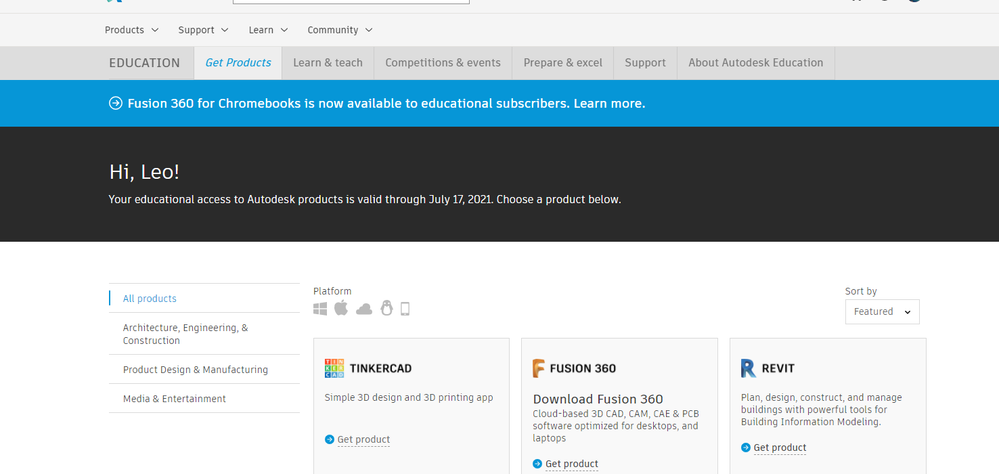Click Simple 3D design and 3D printing app text
The height and width of the screenshot is (474, 999).
coord(408,398)
